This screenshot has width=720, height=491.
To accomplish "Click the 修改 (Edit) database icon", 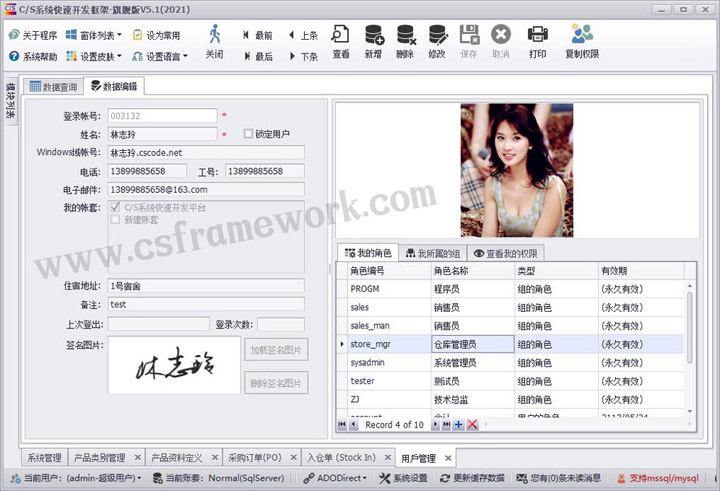I will [x=437, y=35].
